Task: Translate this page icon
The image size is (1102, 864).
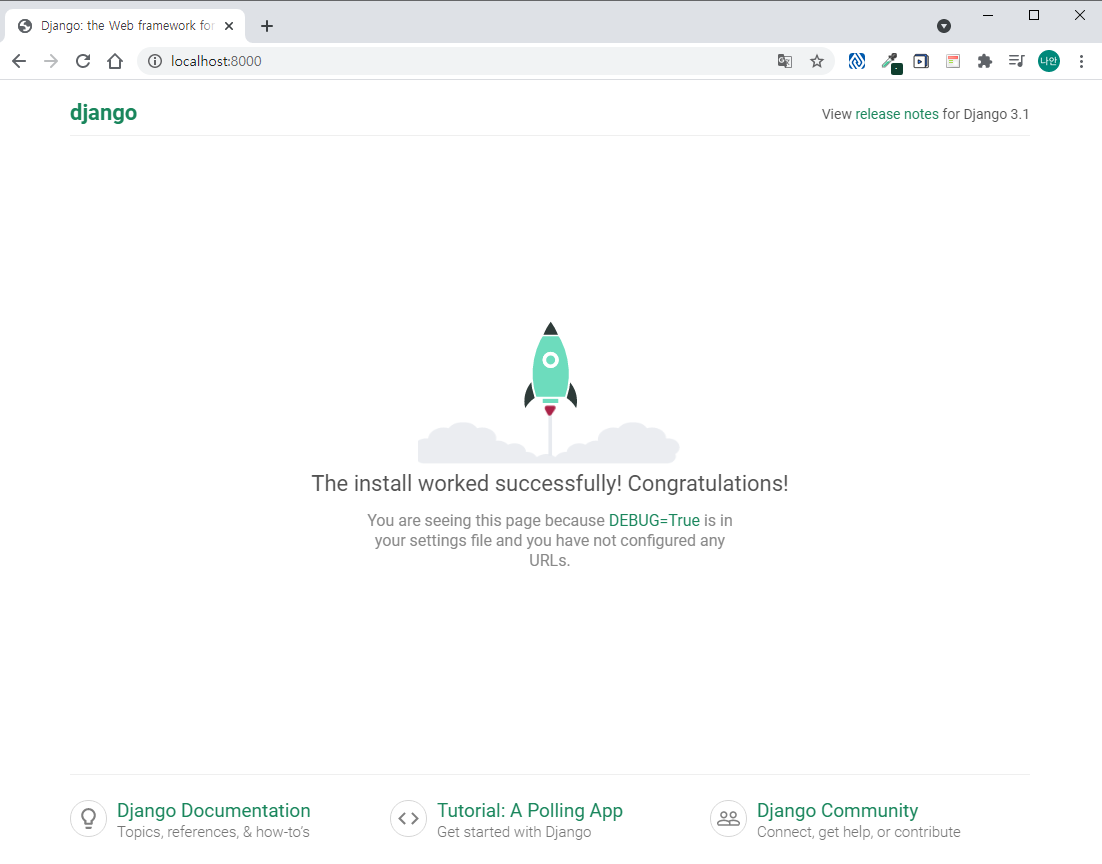Action: (785, 61)
